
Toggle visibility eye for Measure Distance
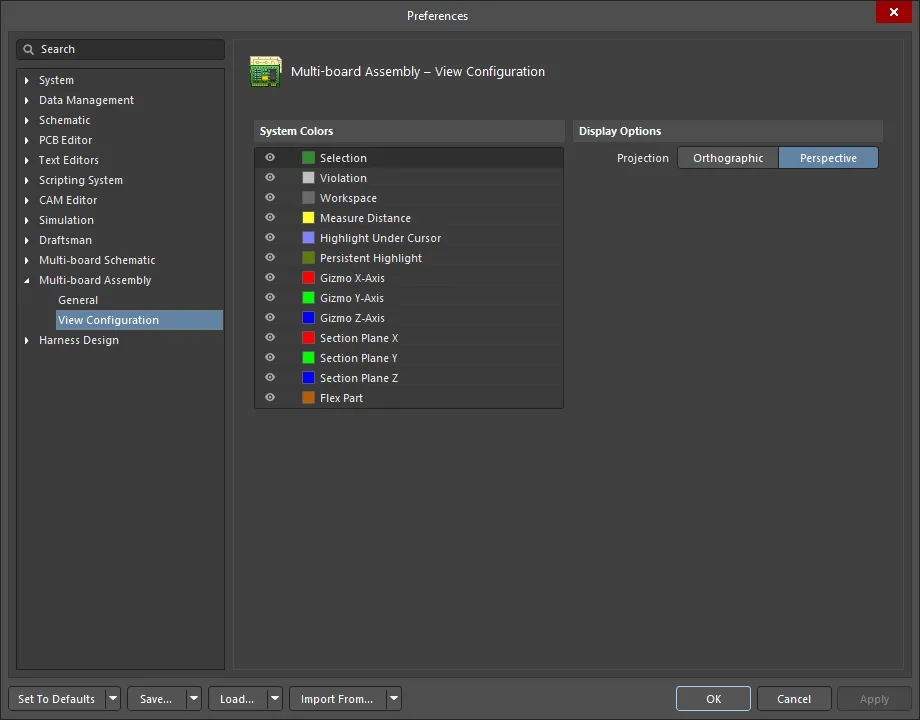pyautogui.click(x=270, y=217)
